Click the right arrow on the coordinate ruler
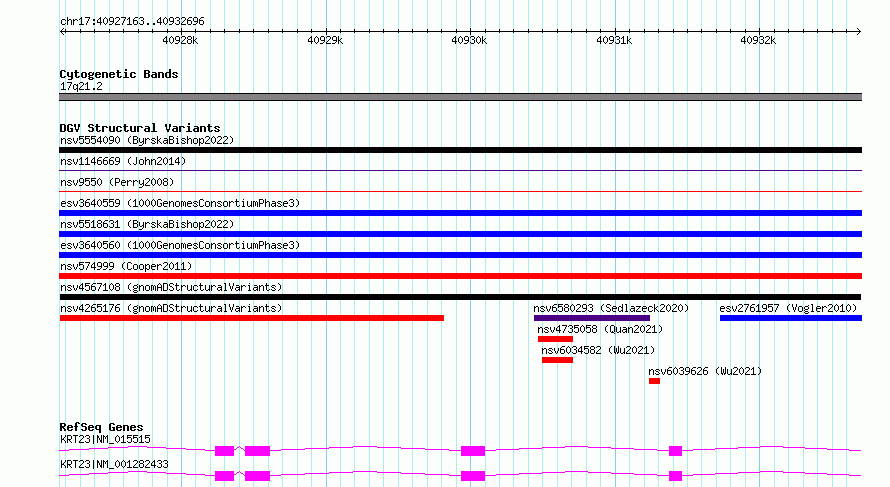Image resolution: width=890 pixels, height=487 pixels. click(x=858, y=32)
